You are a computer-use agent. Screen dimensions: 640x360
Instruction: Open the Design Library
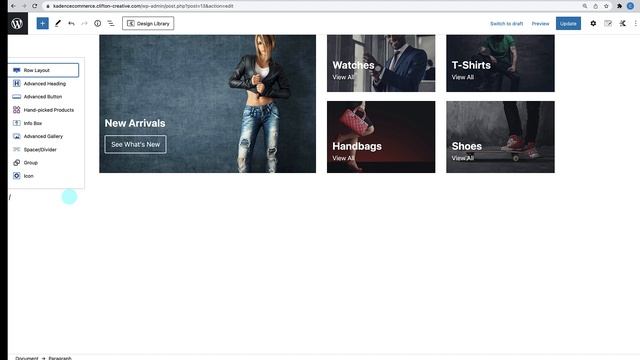tap(148, 23)
